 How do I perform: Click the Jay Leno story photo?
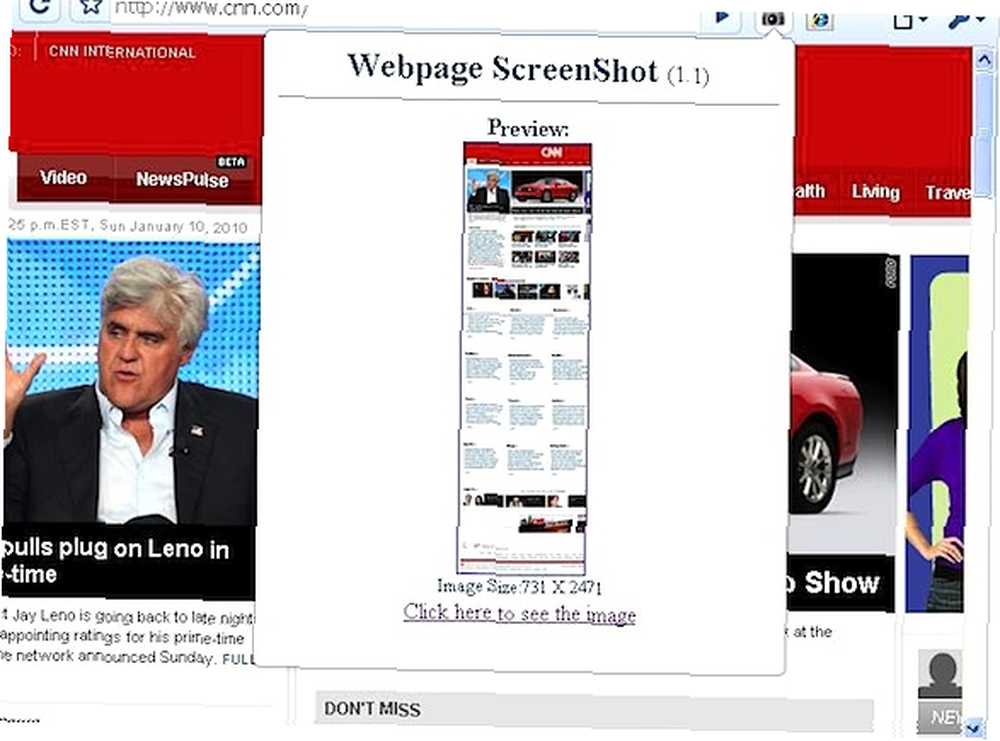click(x=131, y=383)
